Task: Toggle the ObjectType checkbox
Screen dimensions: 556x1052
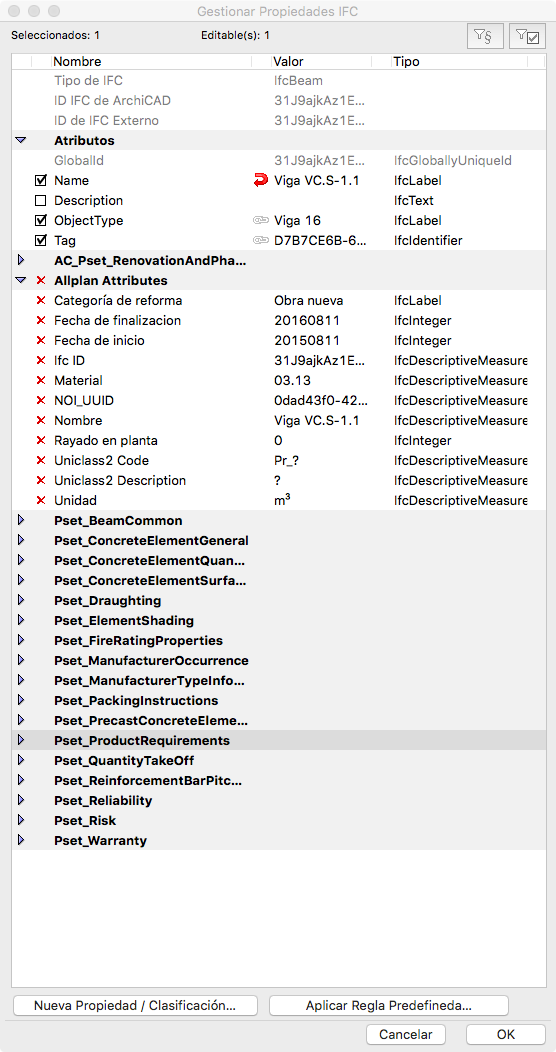Action: (x=41, y=220)
